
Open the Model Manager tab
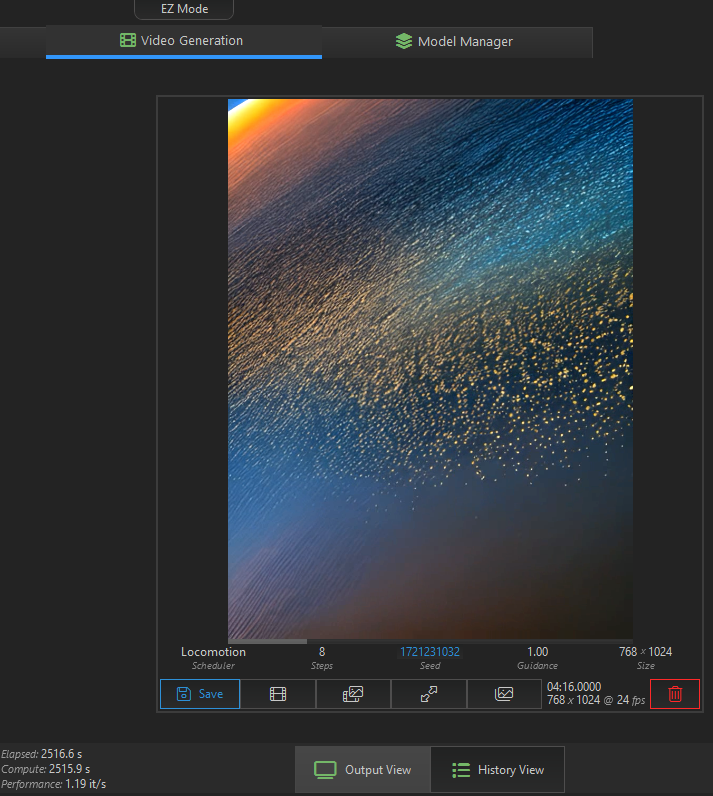[x=457, y=42]
